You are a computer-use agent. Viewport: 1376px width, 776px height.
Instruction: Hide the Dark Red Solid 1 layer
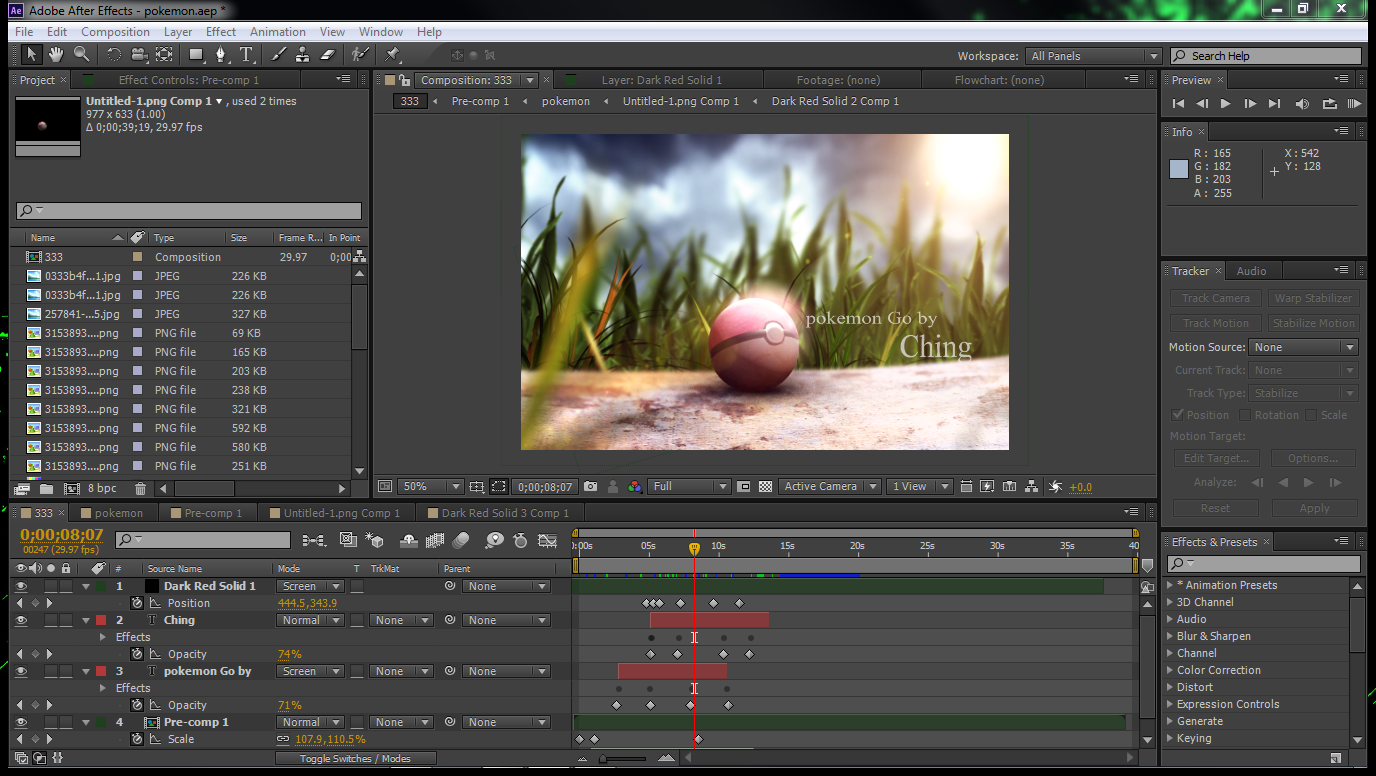(21, 587)
